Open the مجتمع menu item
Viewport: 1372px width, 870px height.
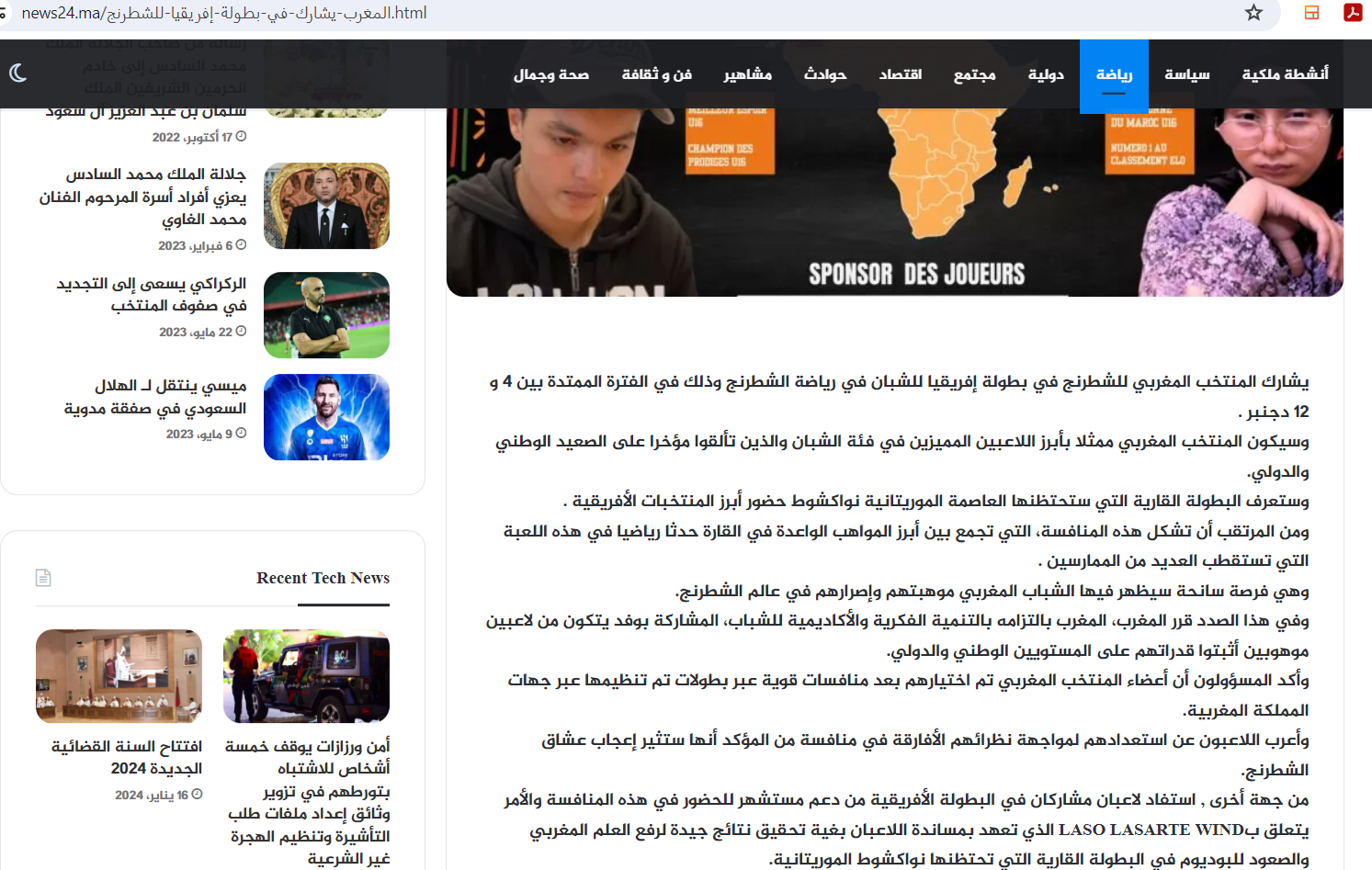(x=974, y=74)
